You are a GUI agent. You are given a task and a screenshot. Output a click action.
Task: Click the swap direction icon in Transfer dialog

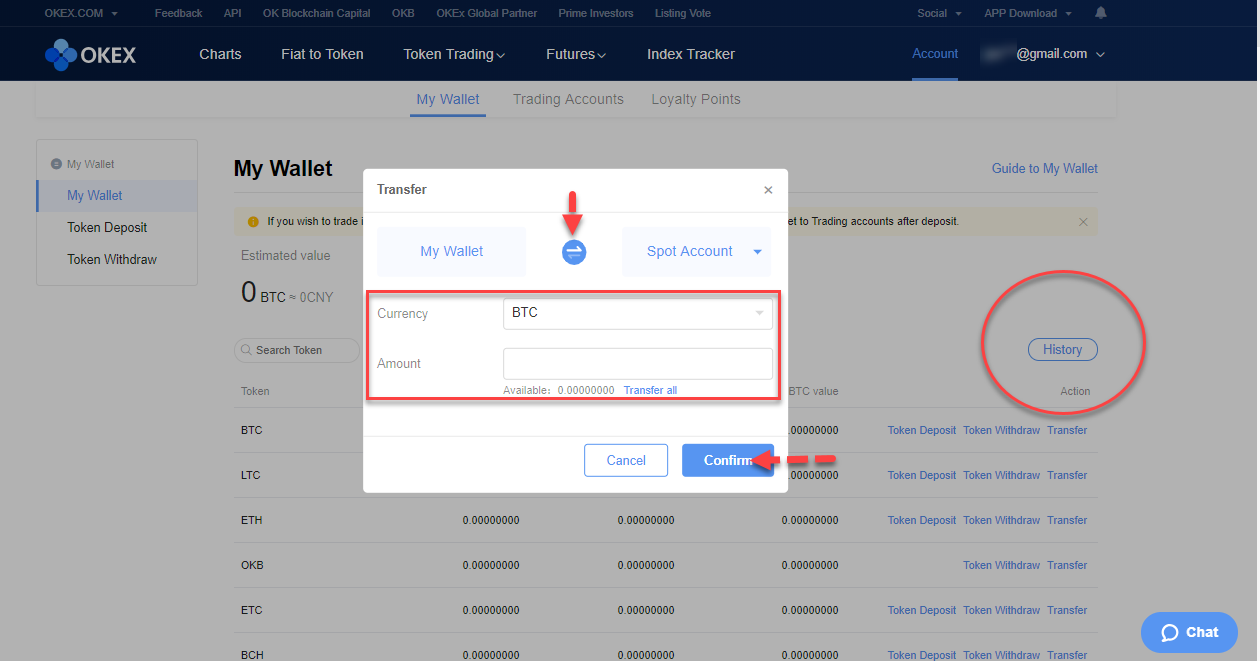573,252
